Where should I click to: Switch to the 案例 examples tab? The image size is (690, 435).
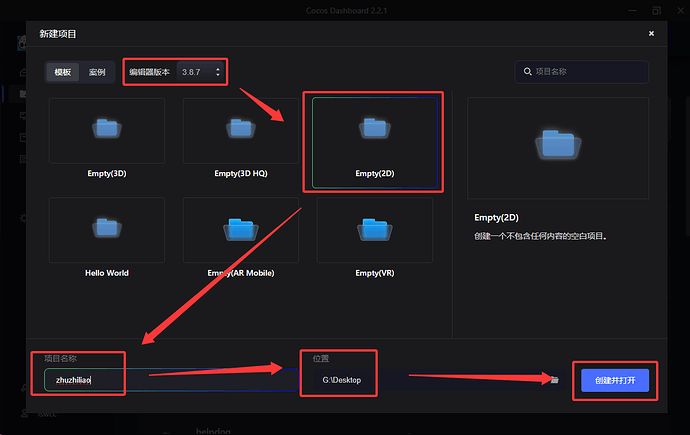click(97, 72)
